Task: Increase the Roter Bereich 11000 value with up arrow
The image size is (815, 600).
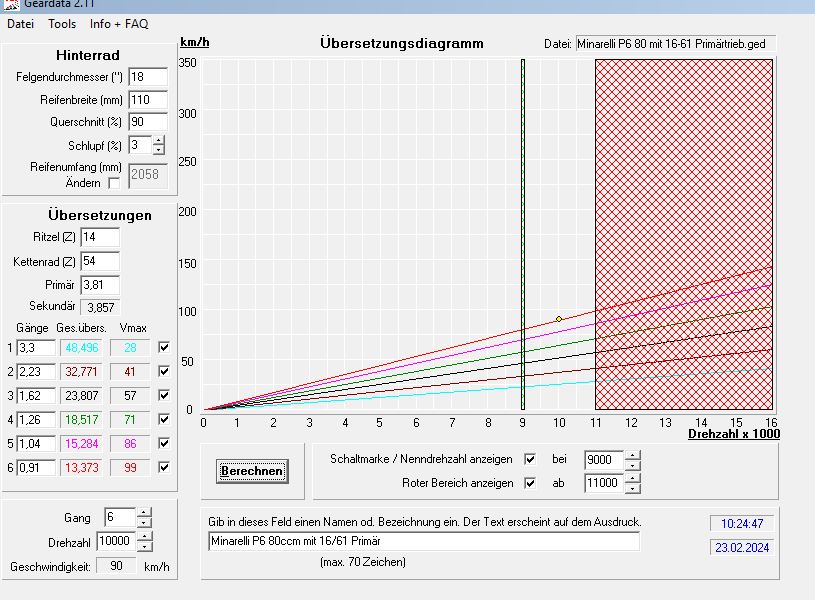Action: pos(632,478)
